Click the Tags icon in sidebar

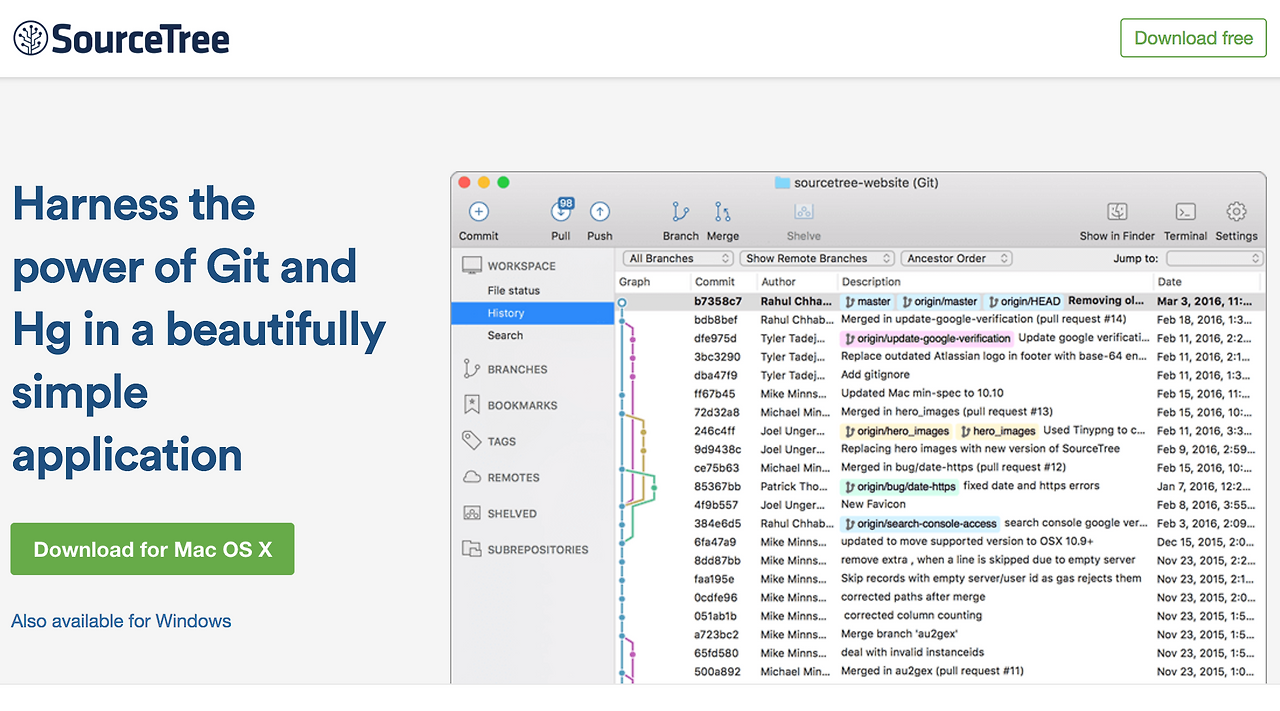coord(471,441)
